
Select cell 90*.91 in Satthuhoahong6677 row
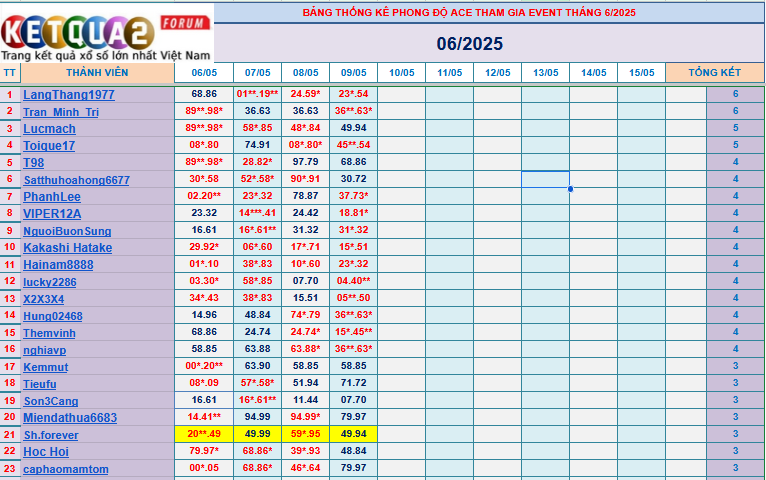click(305, 179)
